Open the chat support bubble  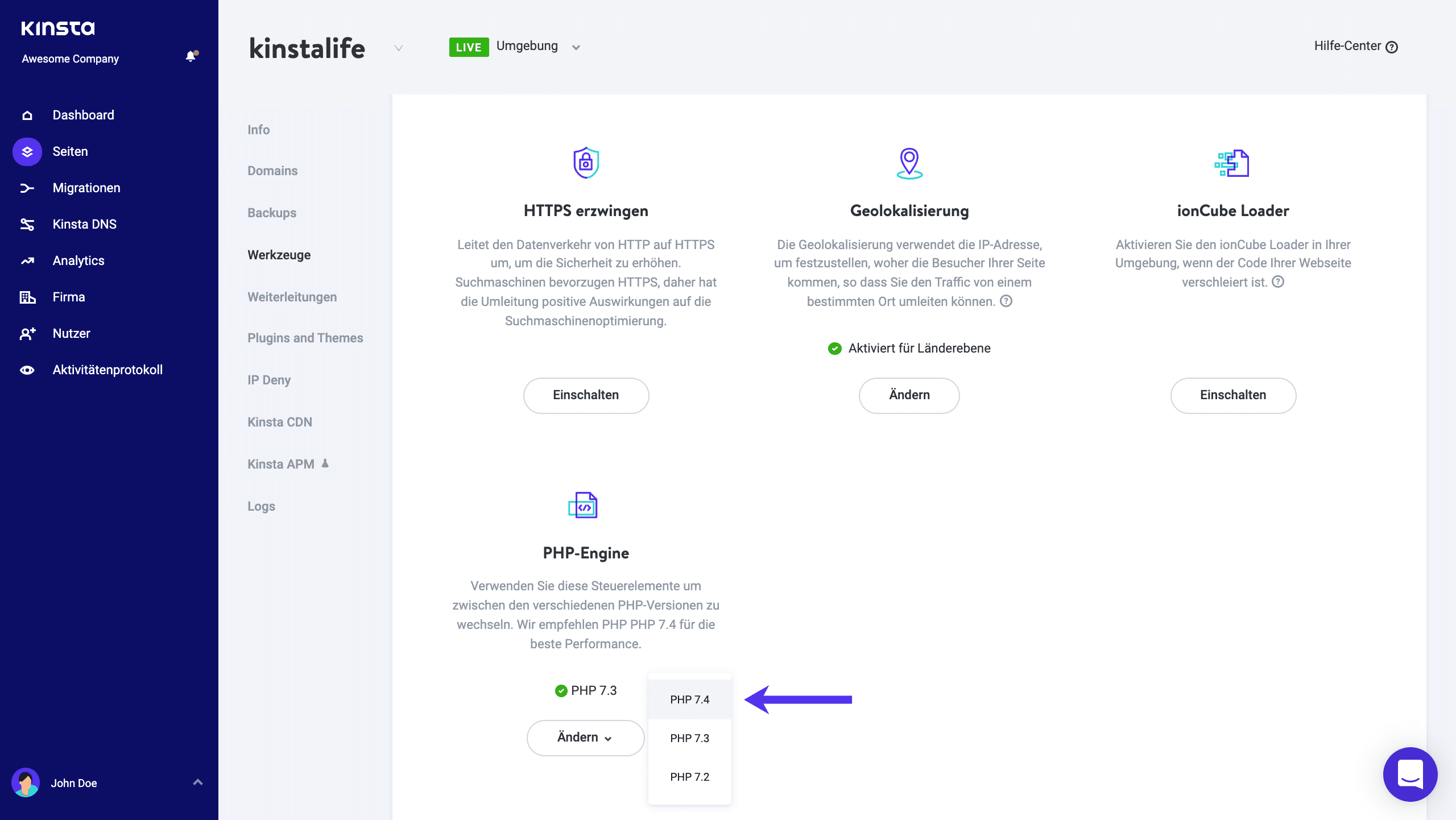pyautogui.click(x=1410, y=775)
